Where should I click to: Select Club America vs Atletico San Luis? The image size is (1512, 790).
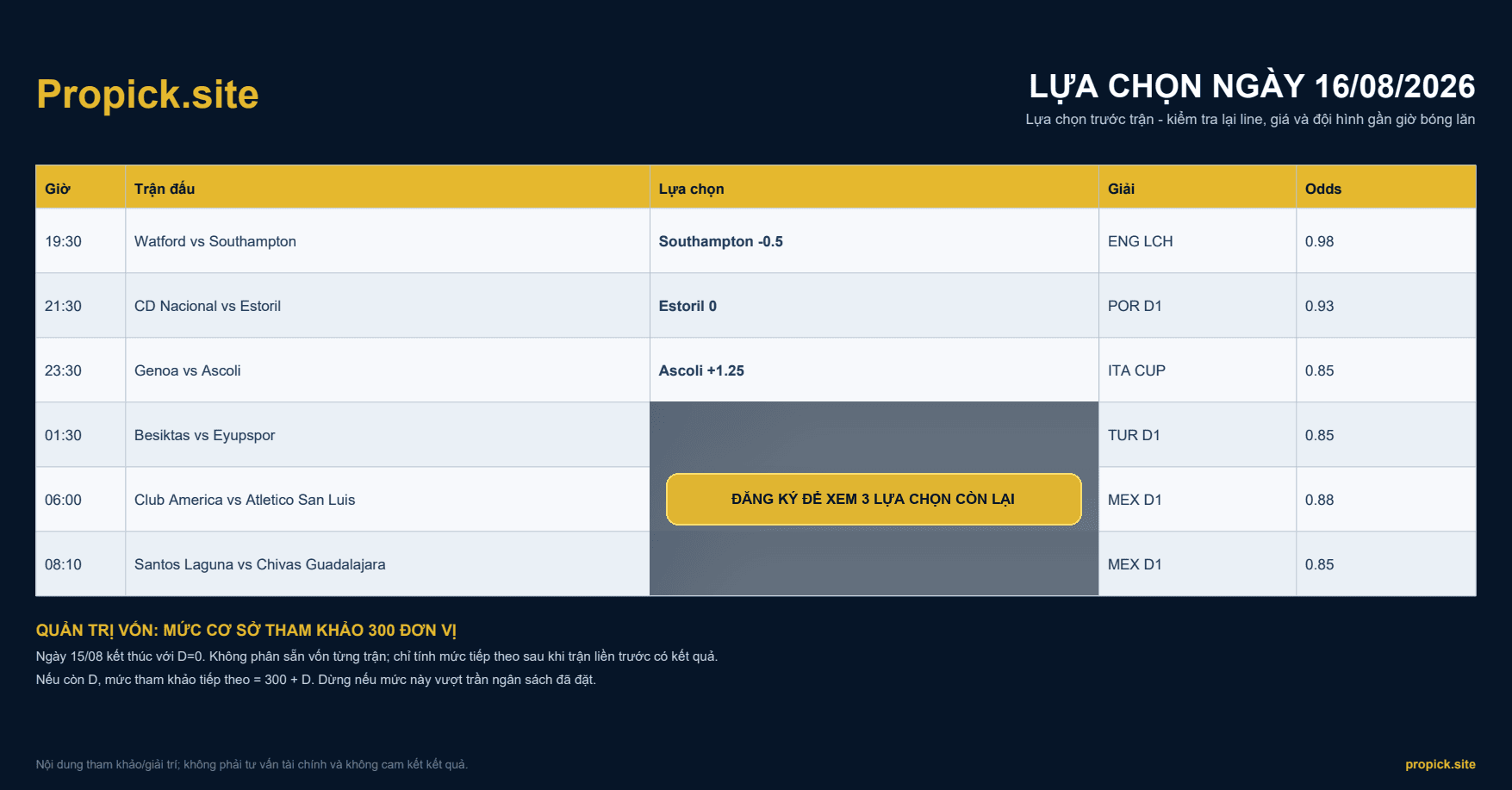tap(245, 500)
